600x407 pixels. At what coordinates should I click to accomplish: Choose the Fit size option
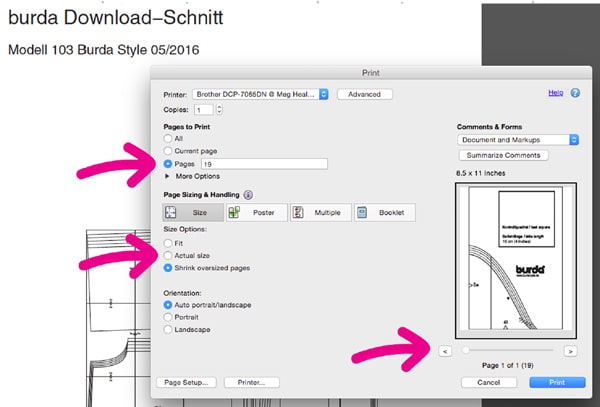coord(168,243)
